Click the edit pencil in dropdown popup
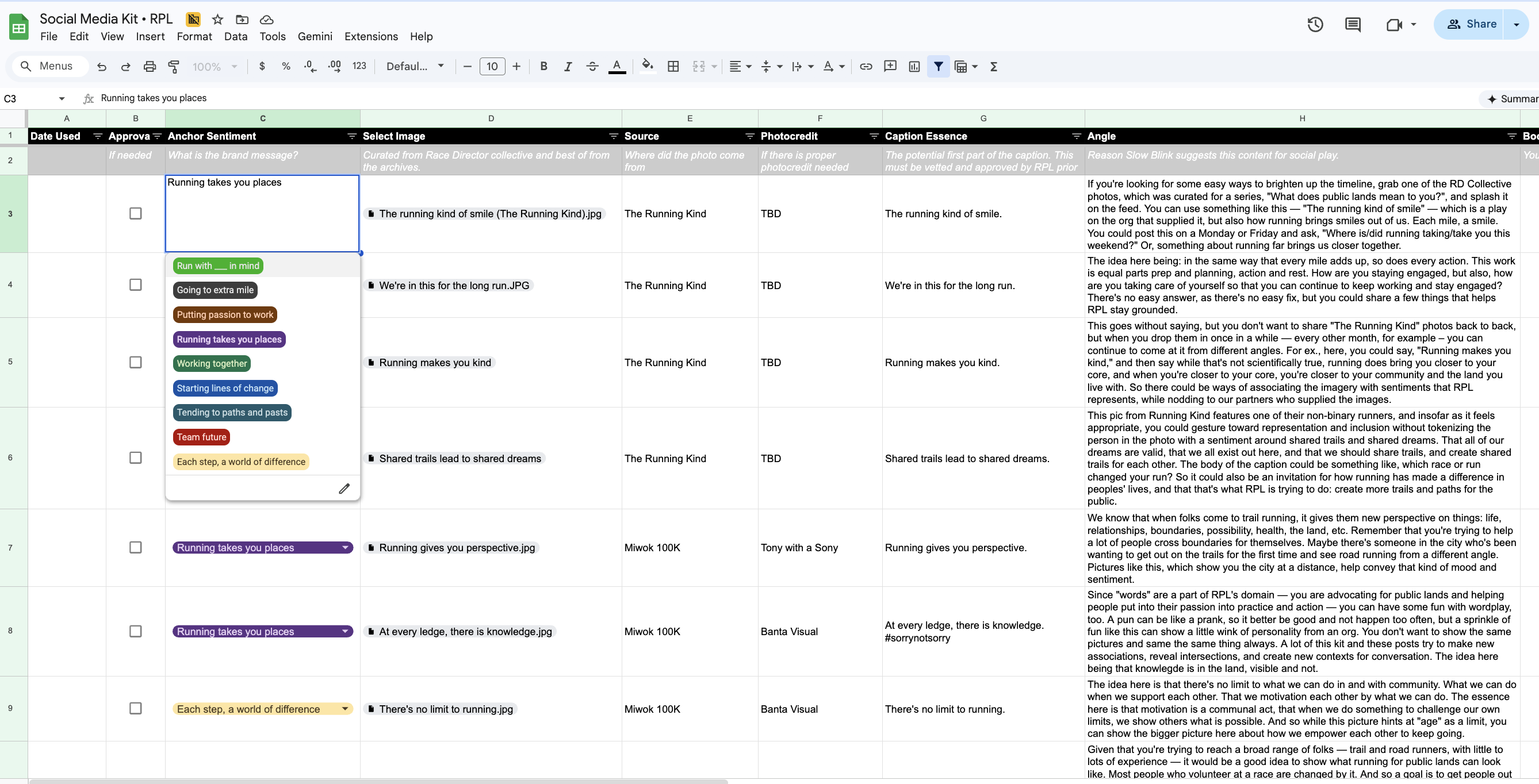1539x784 pixels. click(344, 489)
